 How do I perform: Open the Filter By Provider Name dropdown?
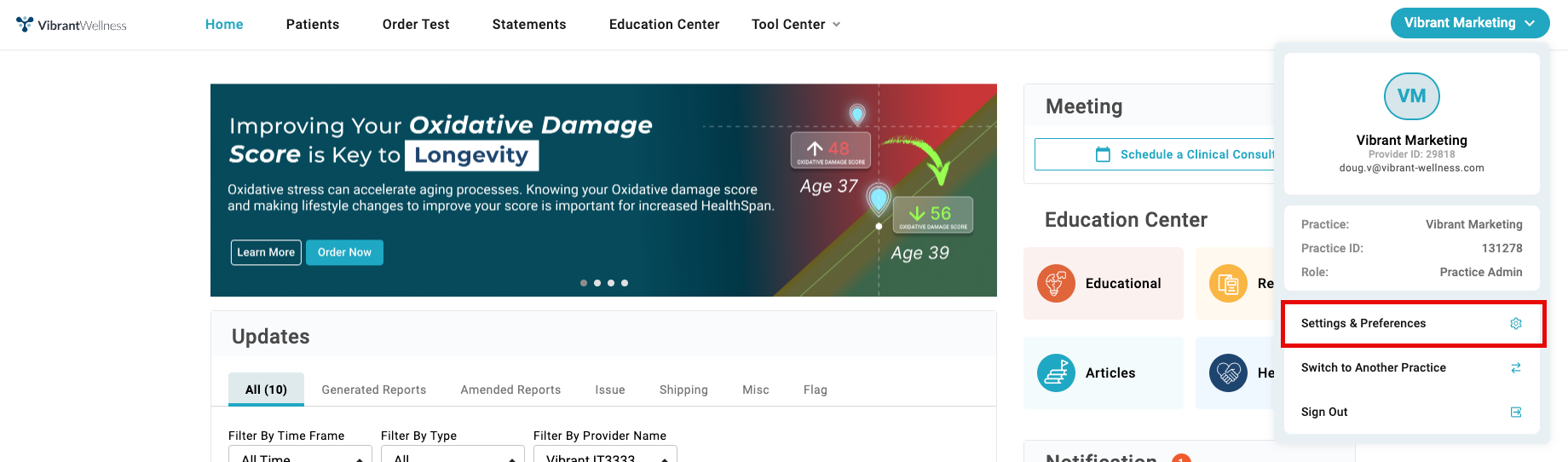(605, 455)
